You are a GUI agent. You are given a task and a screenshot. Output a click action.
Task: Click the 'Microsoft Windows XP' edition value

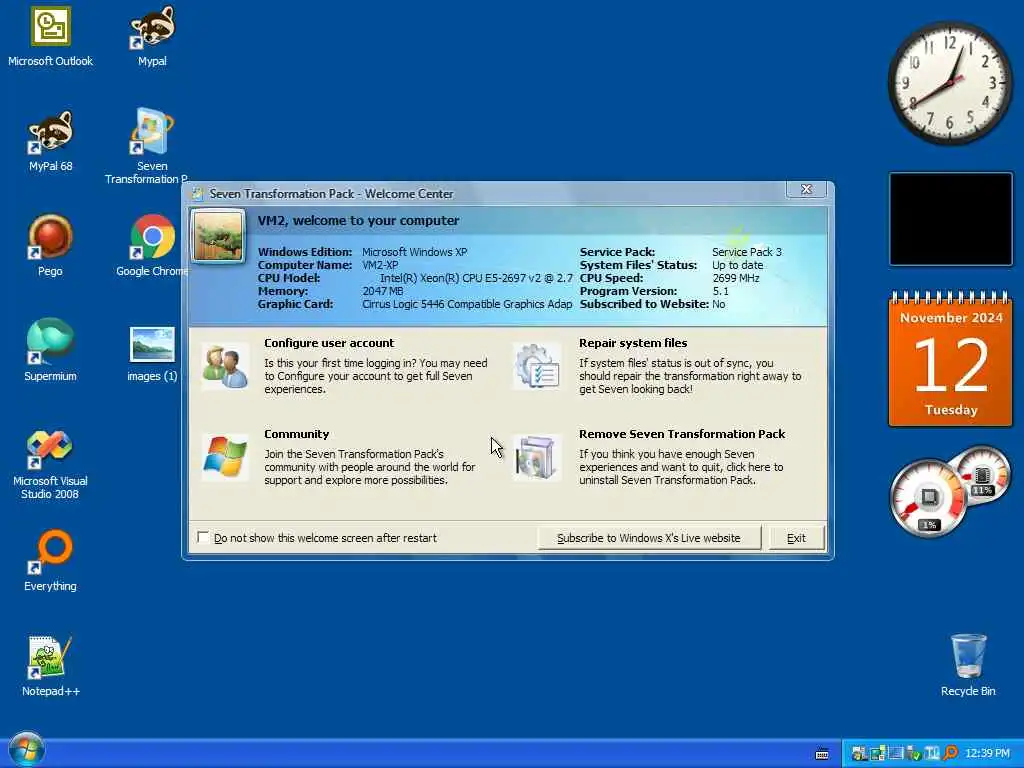pos(415,252)
